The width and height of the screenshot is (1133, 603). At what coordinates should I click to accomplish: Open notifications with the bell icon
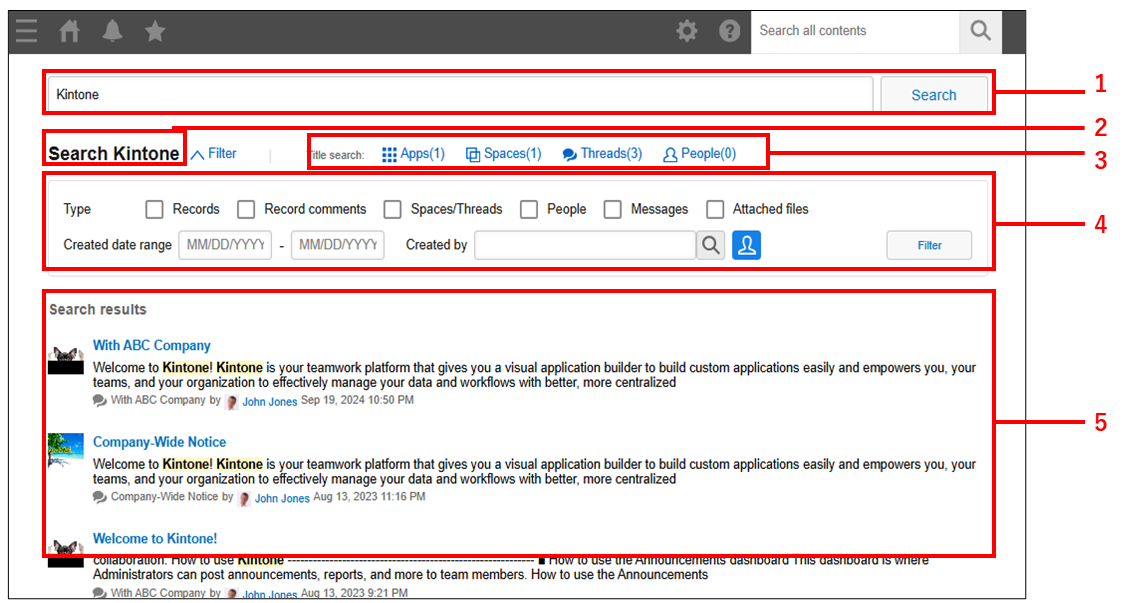coord(112,30)
